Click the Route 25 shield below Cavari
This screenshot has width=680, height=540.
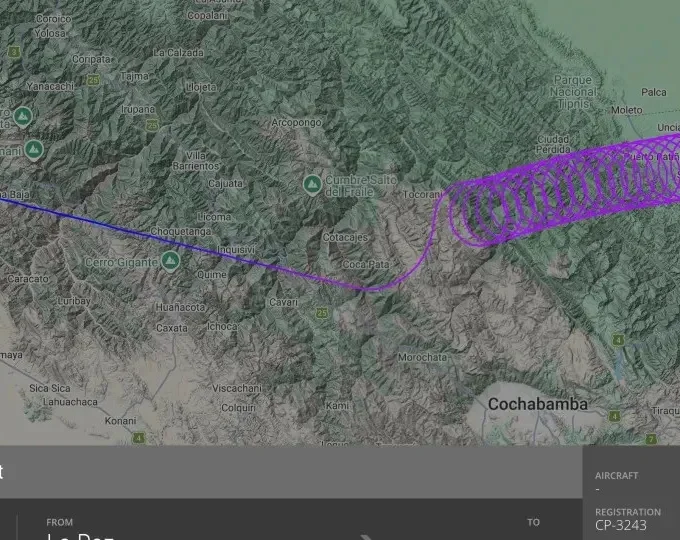tap(322, 312)
